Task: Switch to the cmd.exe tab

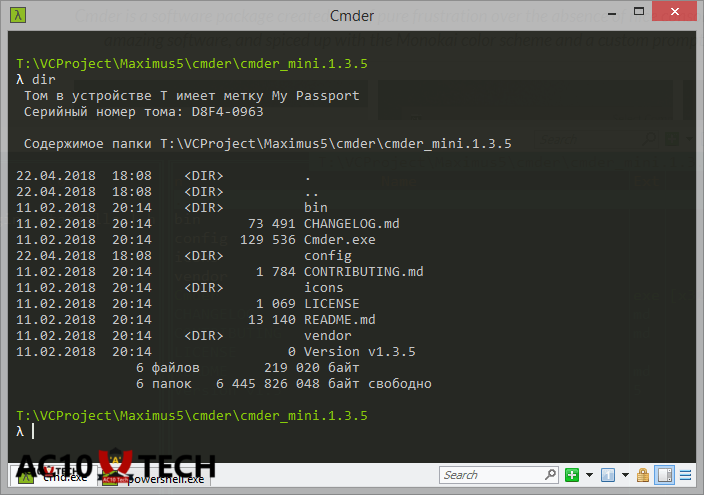Action: coord(53,477)
